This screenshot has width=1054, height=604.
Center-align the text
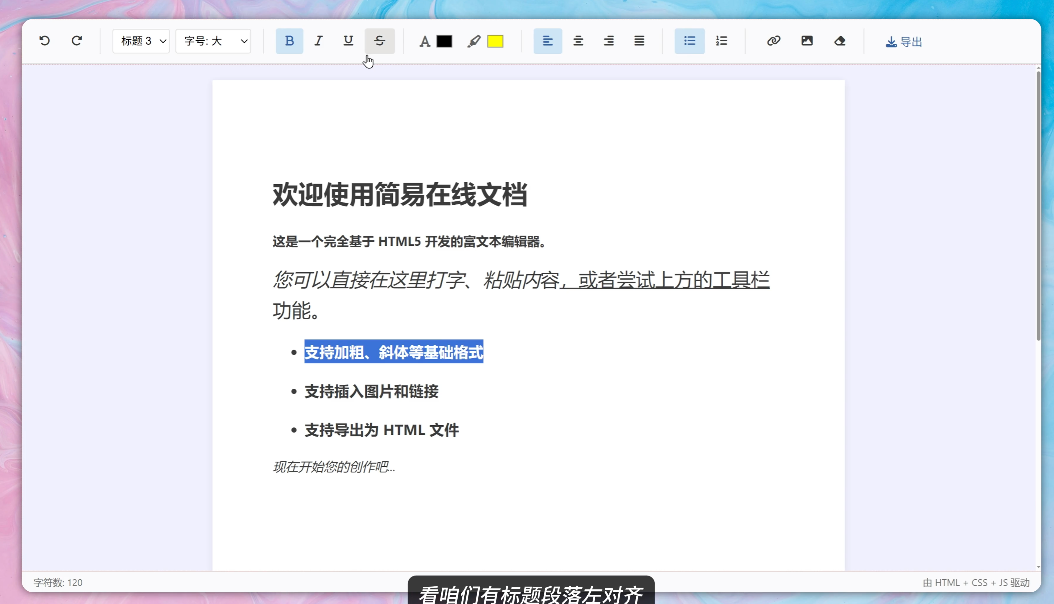pos(578,41)
